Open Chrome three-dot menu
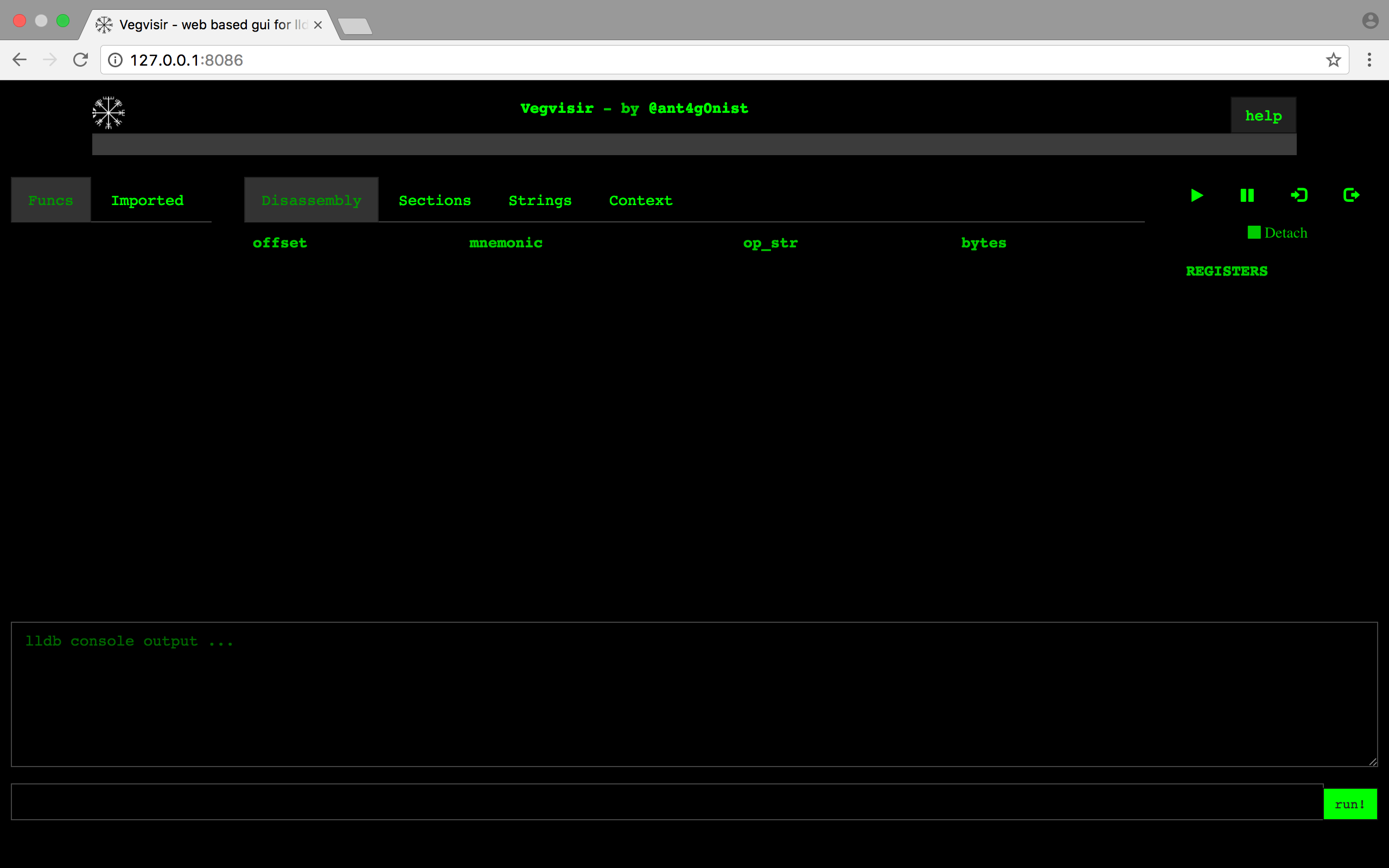 pyautogui.click(x=1369, y=60)
